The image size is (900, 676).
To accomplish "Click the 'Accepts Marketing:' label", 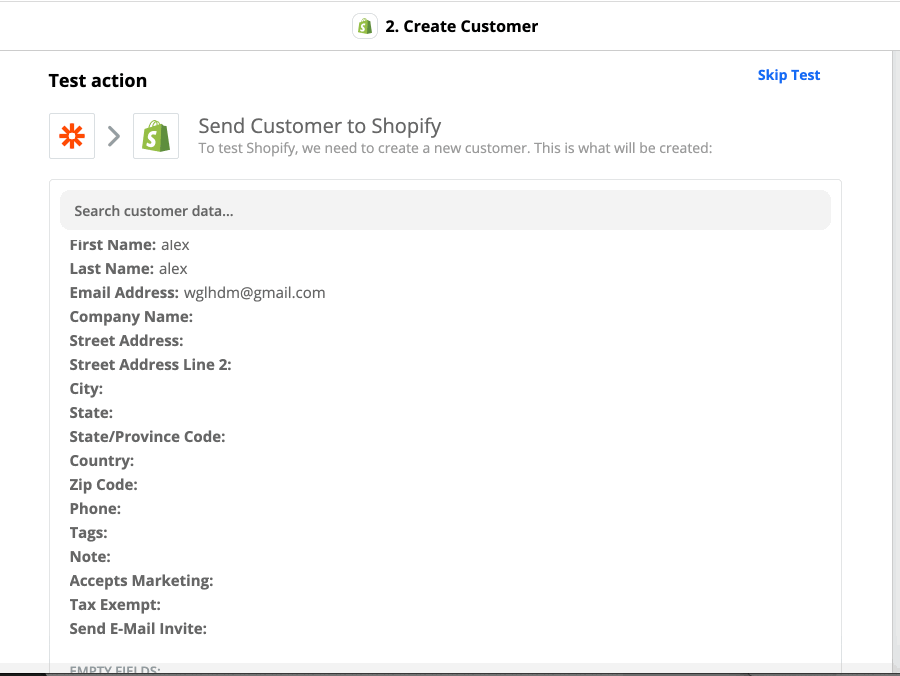I will 141,581.
